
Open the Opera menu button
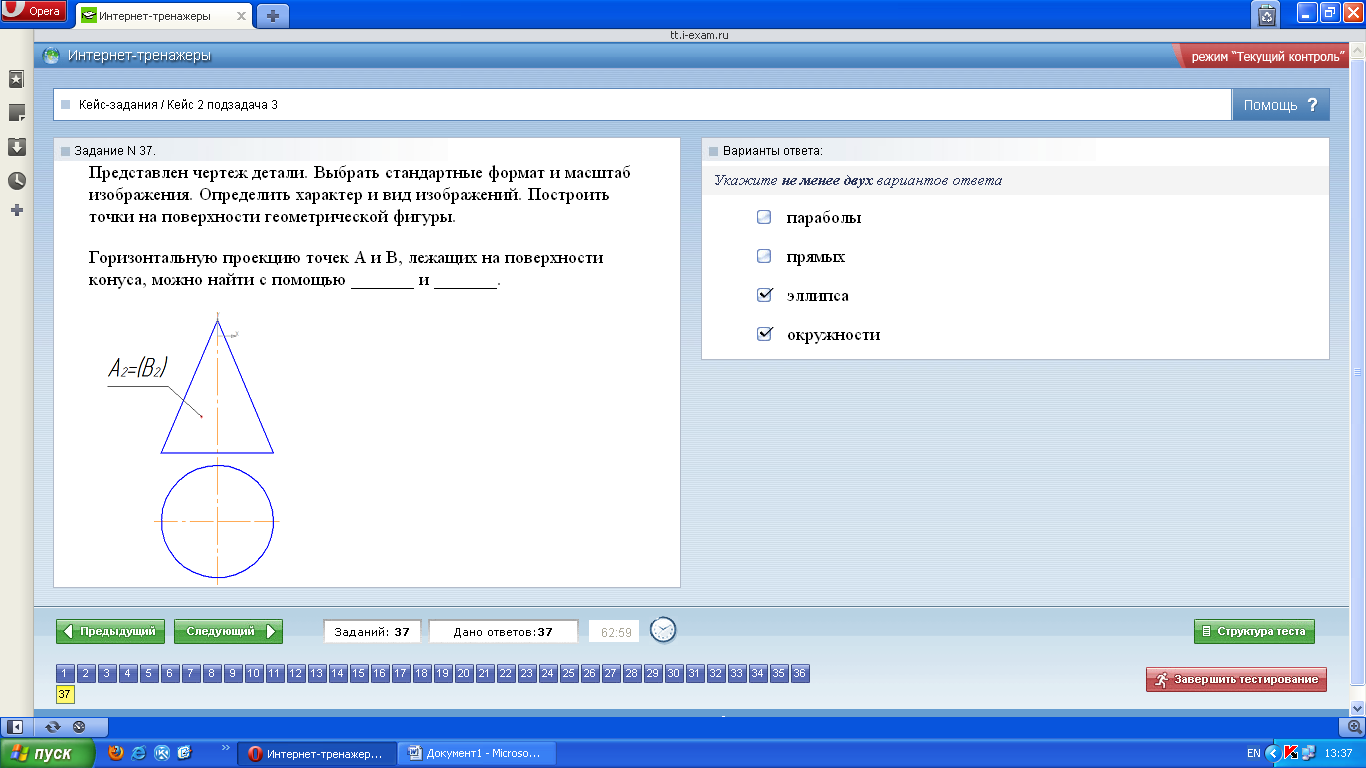34,11
